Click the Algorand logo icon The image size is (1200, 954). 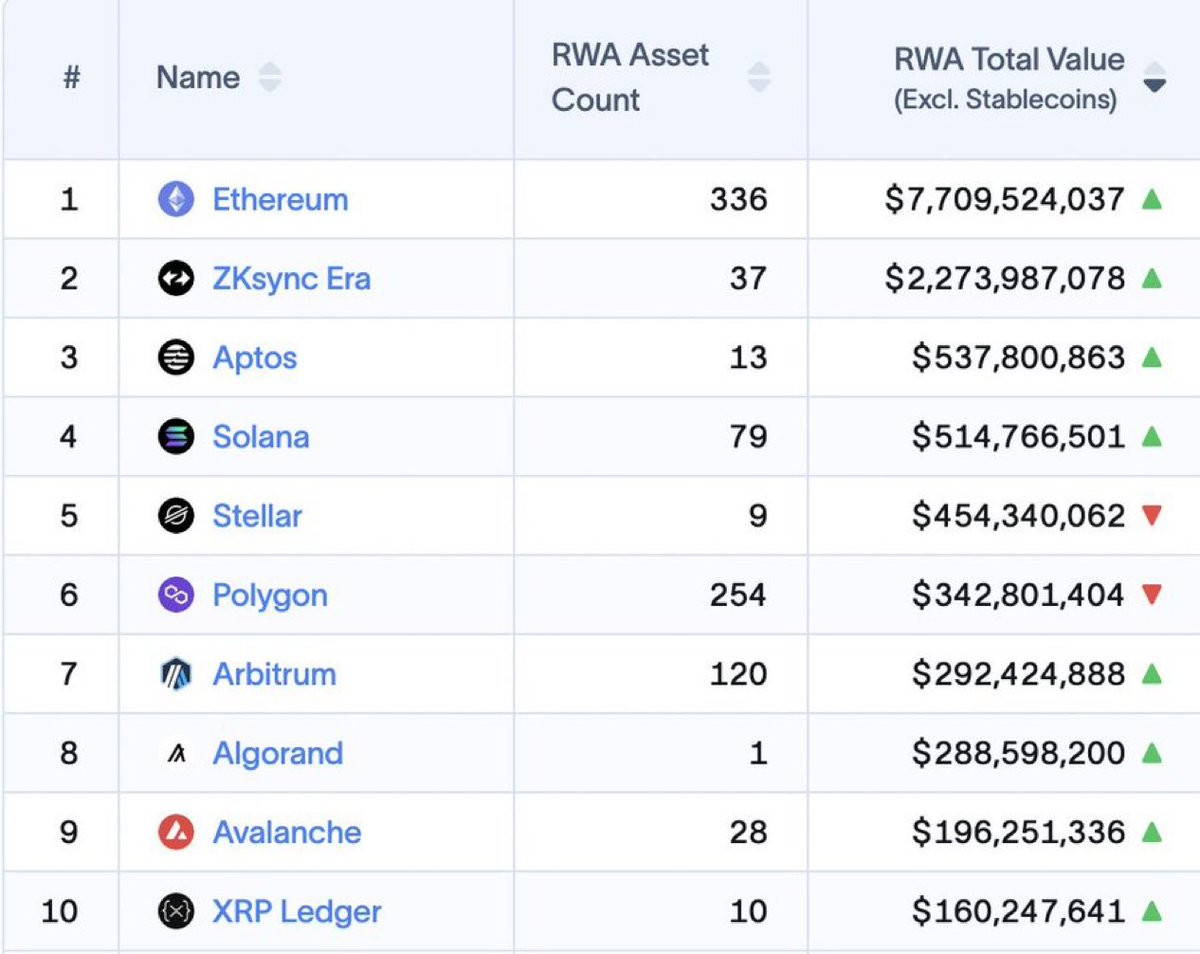[x=176, y=754]
